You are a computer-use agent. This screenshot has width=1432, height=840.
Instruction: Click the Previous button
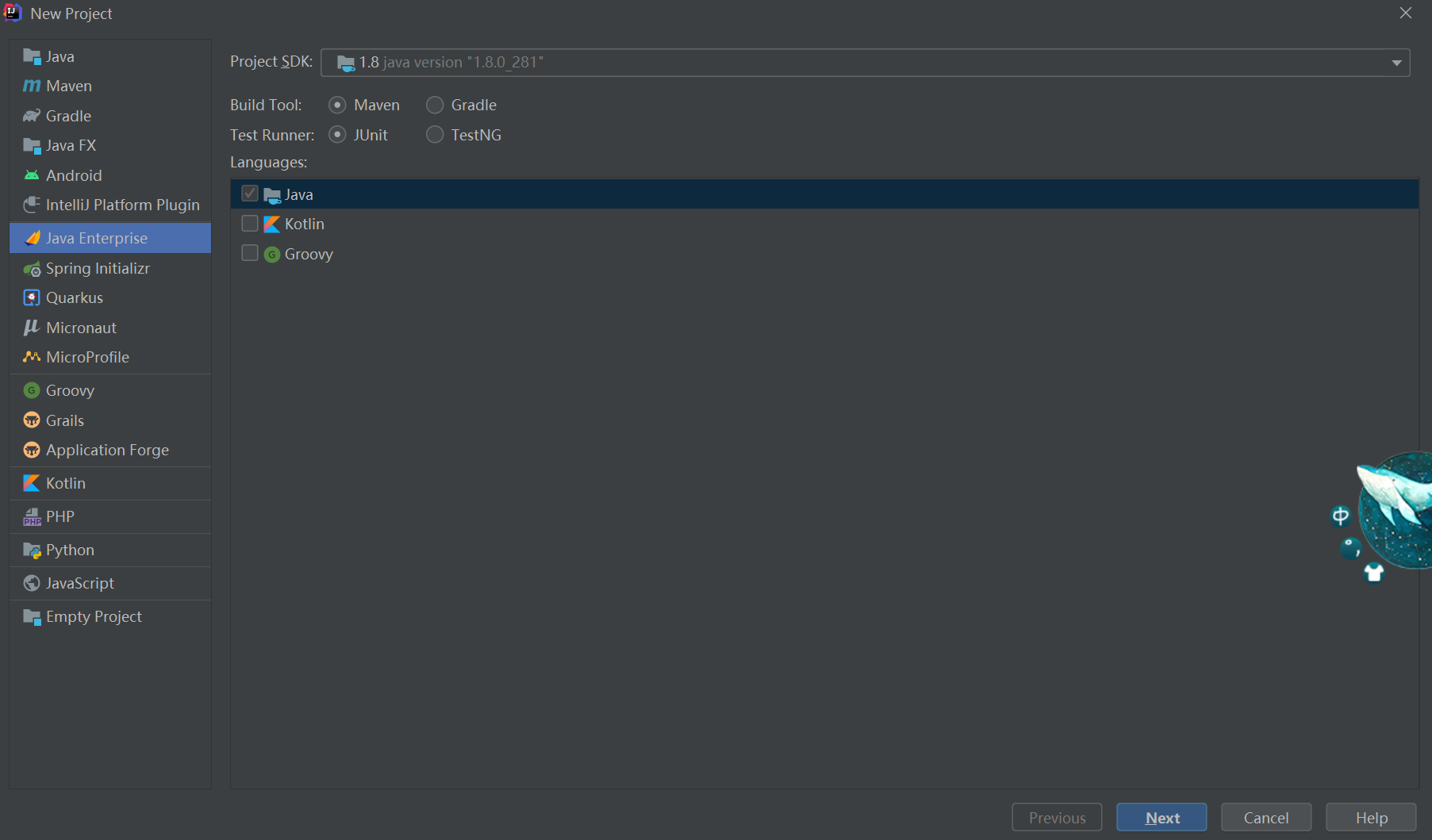tap(1057, 818)
